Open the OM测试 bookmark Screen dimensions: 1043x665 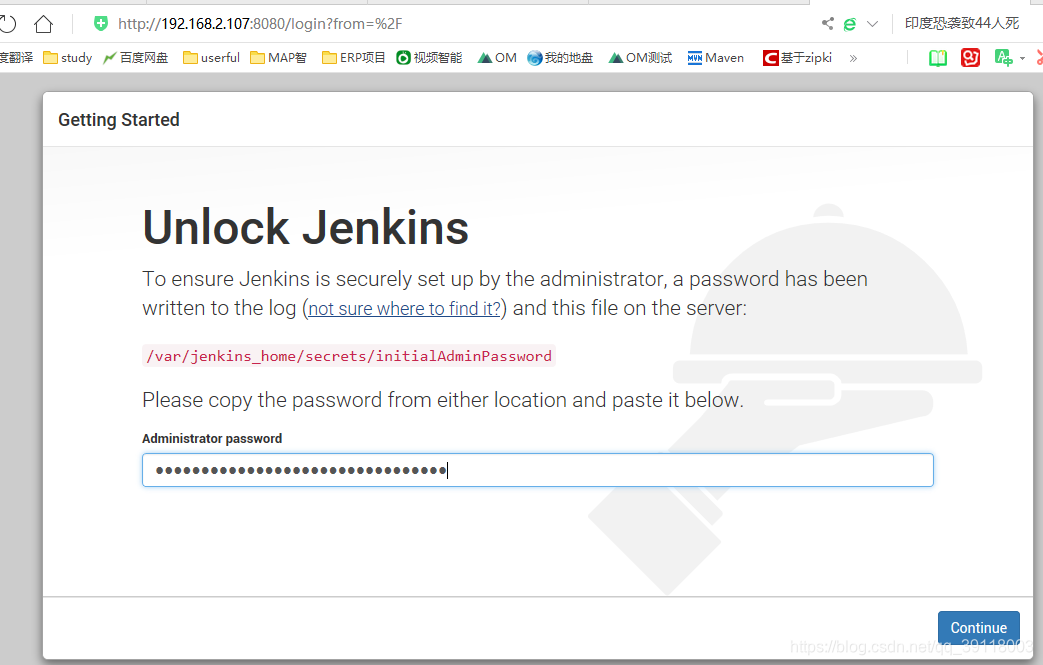click(641, 58)
